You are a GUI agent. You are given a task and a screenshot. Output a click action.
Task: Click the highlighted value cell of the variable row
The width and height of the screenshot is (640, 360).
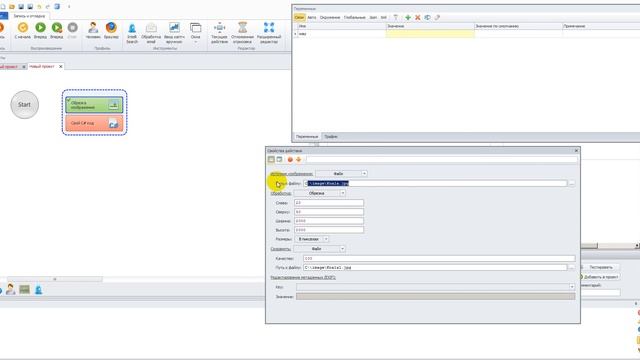(430, 34)
